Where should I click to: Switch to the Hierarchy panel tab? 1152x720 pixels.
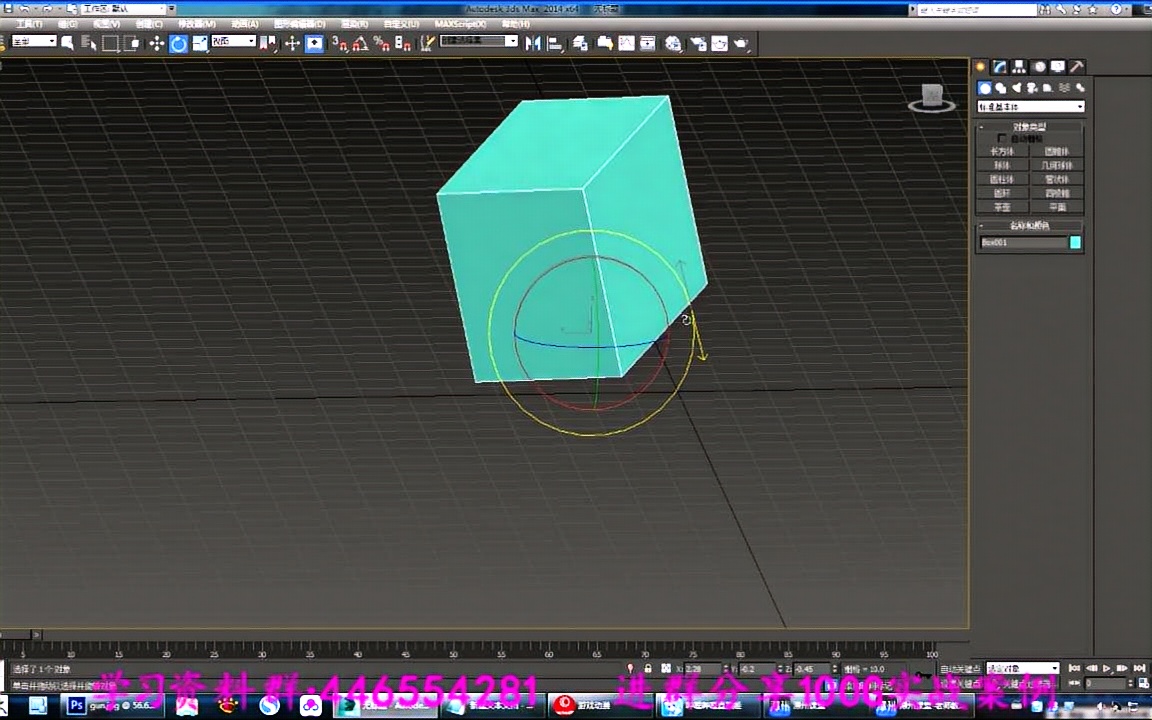[x=1019, y=67]
